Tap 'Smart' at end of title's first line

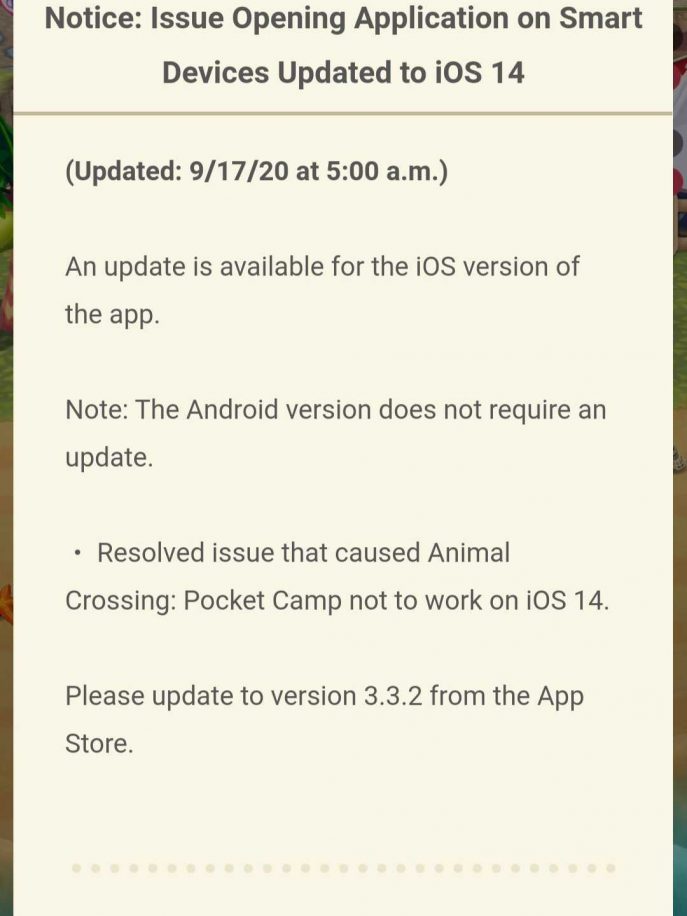tap(601, 18)
